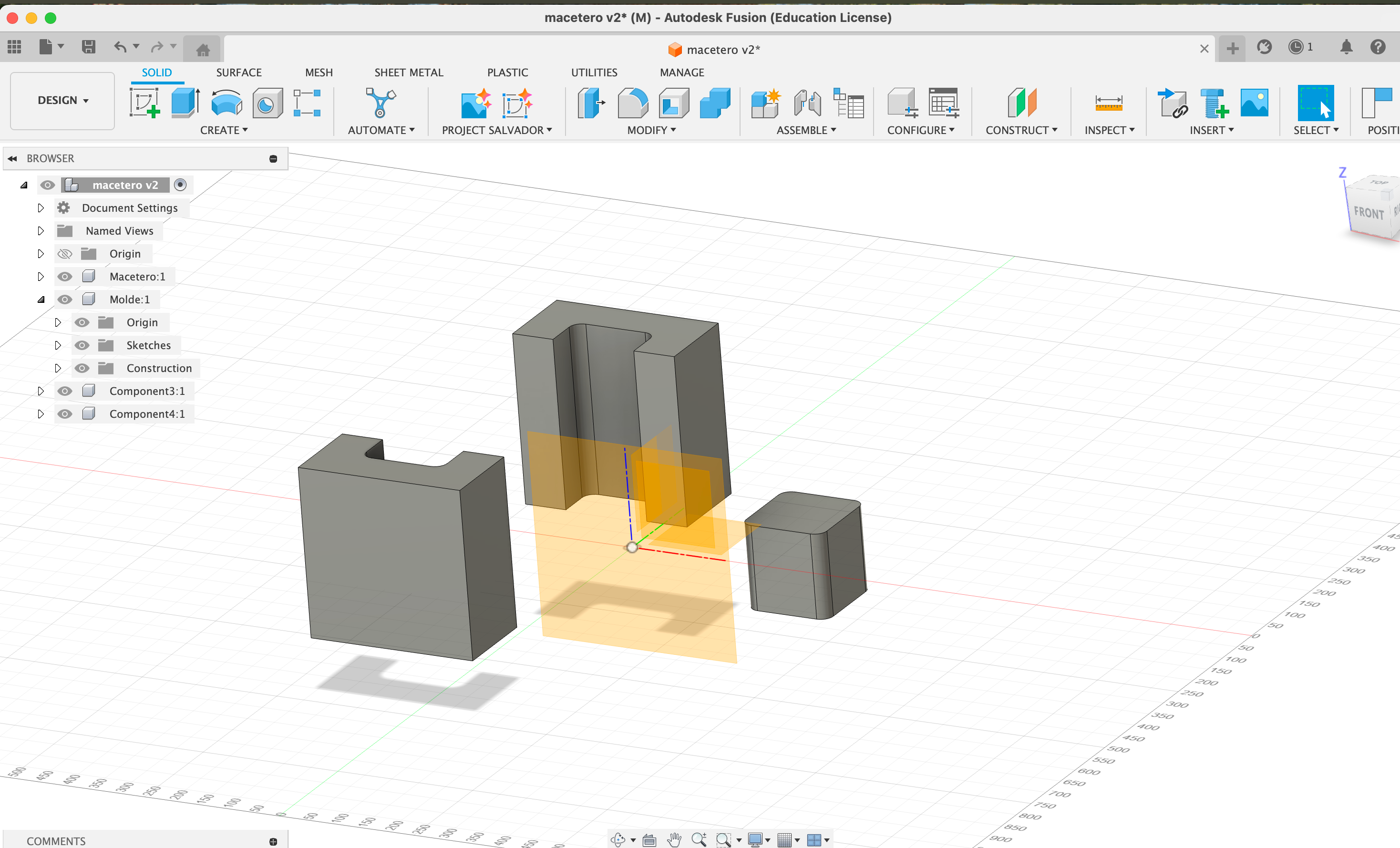1400x848 pixels.
Task: Select the Extrude tool
Action: point(185,103)
